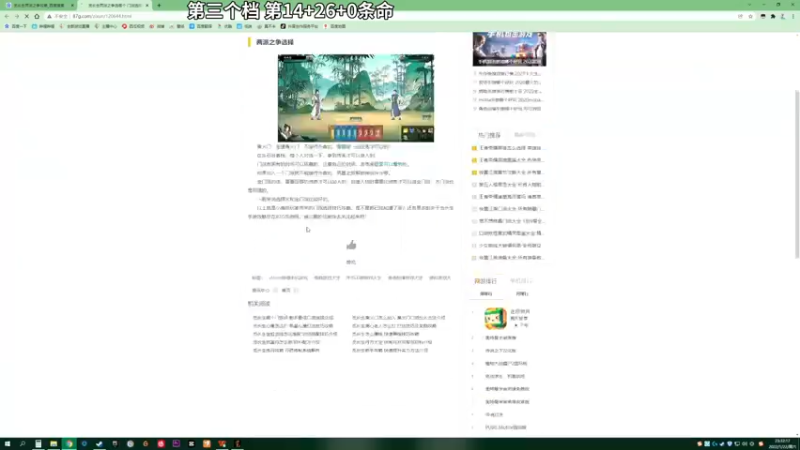Image resolution: width=800 pixels, height=450 pixels.
Task: Open the Chrome three-dot menu
Action: pyautogui.click(x=793, y=16)
